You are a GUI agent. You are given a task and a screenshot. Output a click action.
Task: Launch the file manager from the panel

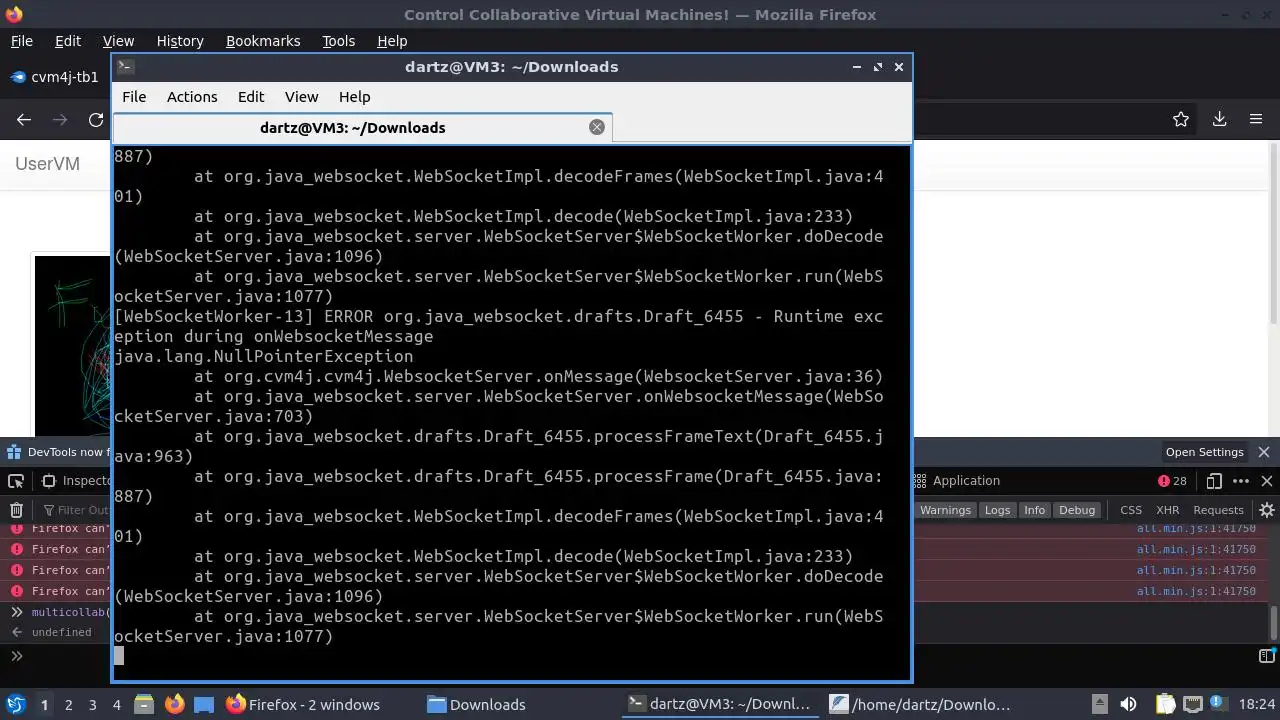point(143,704)
